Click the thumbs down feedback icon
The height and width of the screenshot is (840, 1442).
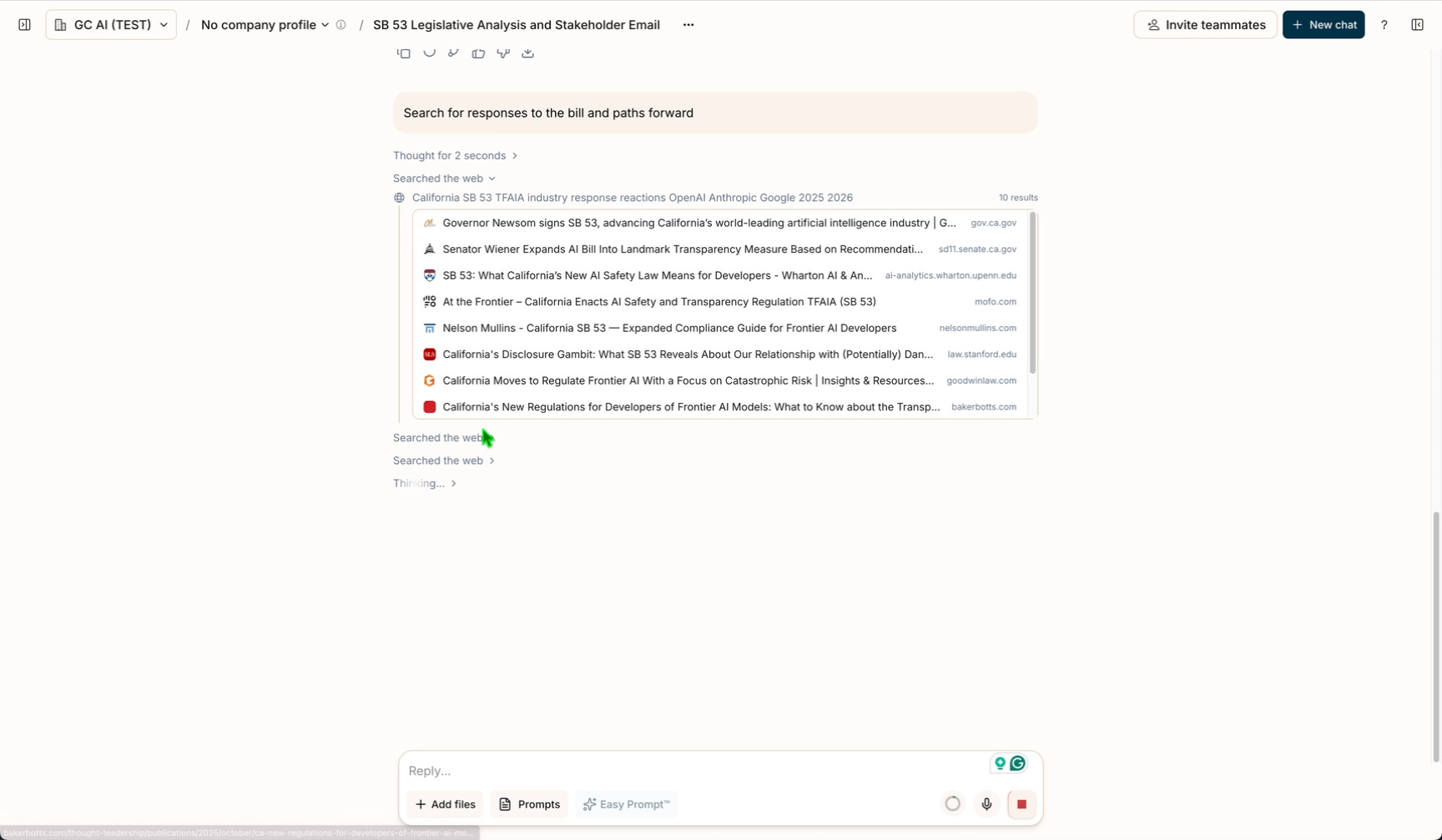[x=503, y=53]
